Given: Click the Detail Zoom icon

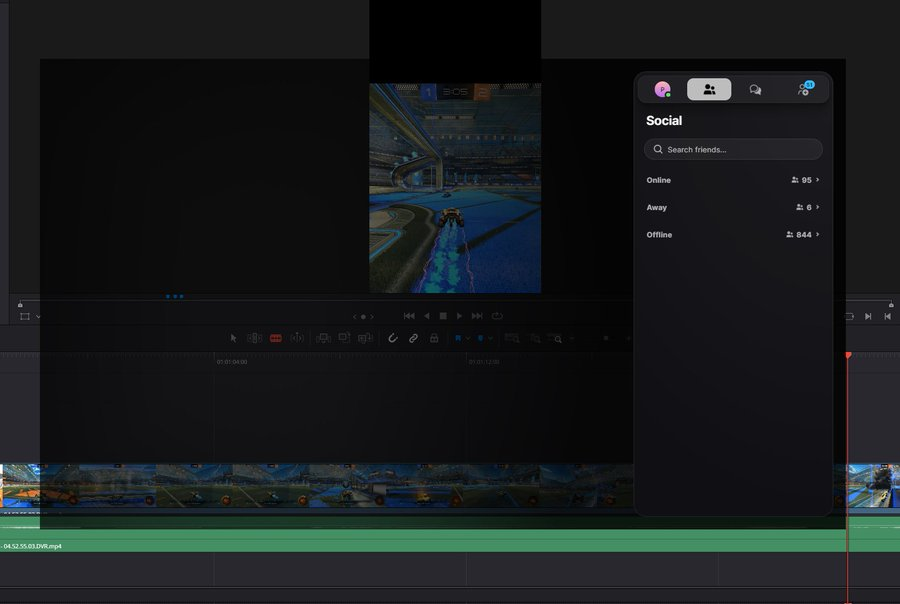Looking at the screenshot, I should pos(535,338).
